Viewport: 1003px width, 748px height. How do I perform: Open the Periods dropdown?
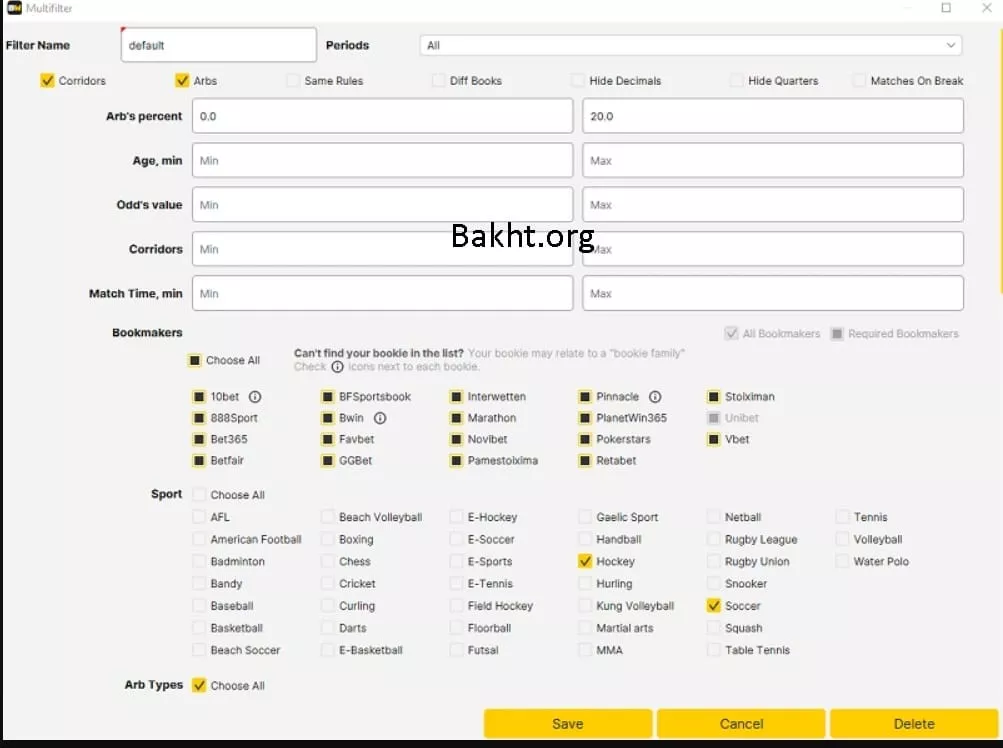[690, 45]
